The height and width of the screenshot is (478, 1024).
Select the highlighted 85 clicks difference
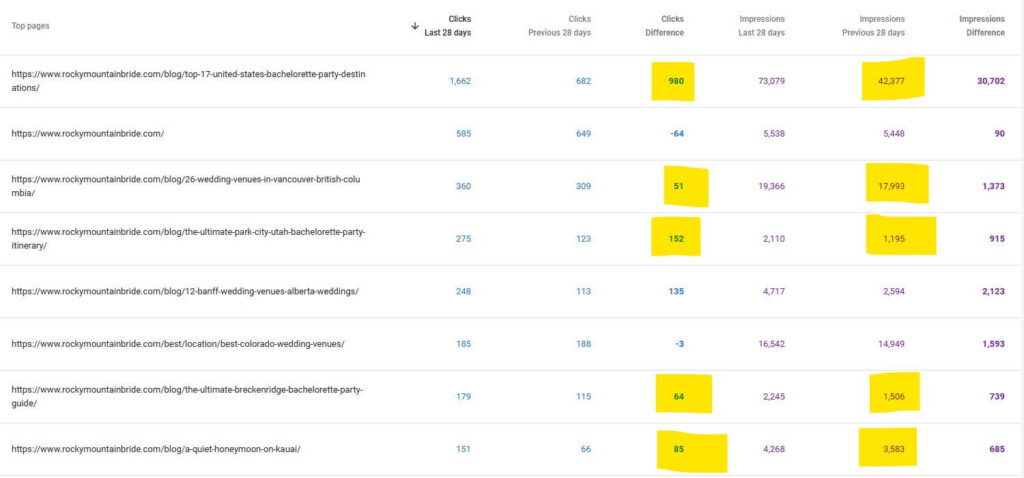[679, 449]
